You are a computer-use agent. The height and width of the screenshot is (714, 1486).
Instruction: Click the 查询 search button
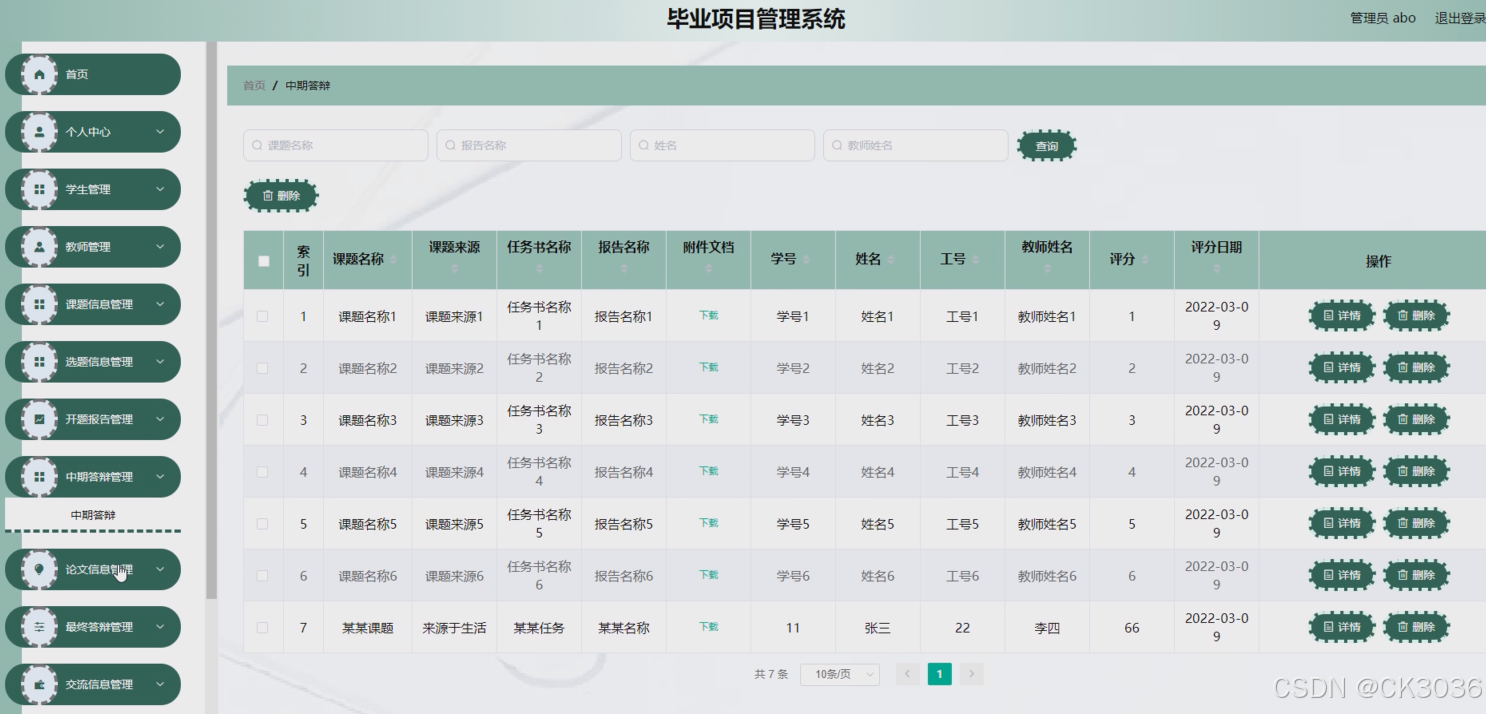(1047, 146)
